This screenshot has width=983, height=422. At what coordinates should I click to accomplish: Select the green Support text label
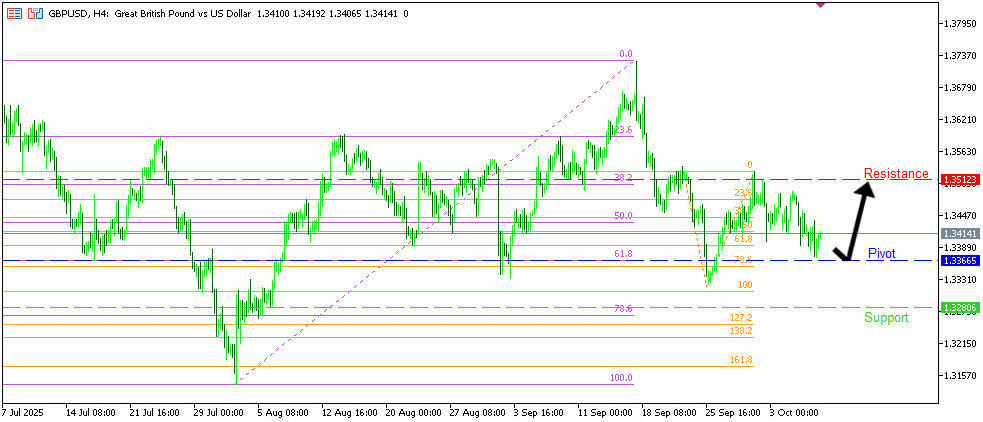(x=886, y=318)
